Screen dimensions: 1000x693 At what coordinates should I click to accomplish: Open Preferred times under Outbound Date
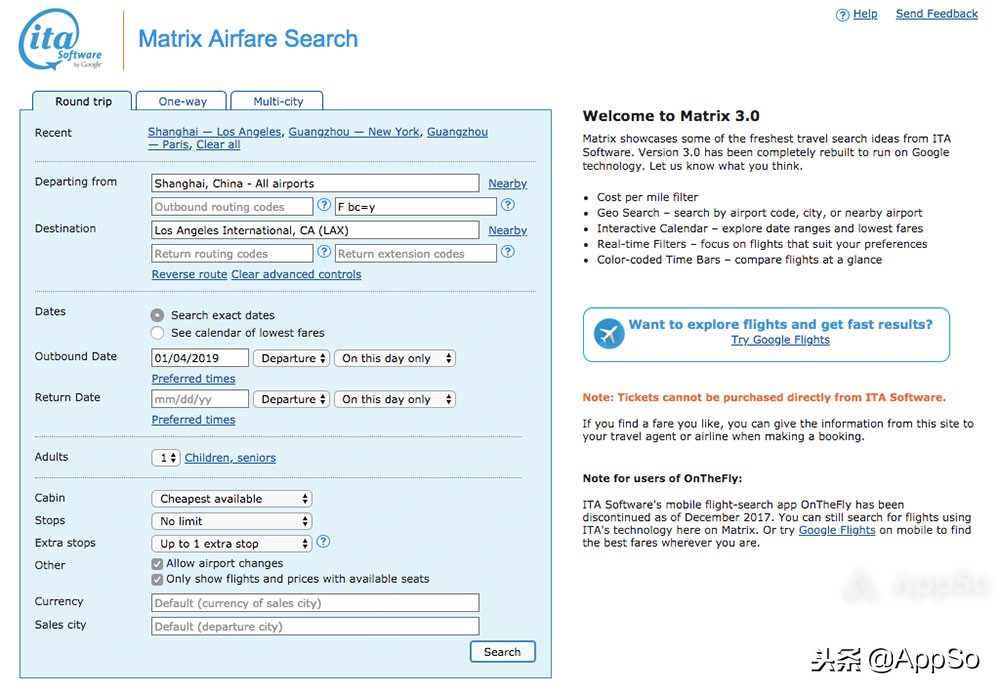(193, 379)
